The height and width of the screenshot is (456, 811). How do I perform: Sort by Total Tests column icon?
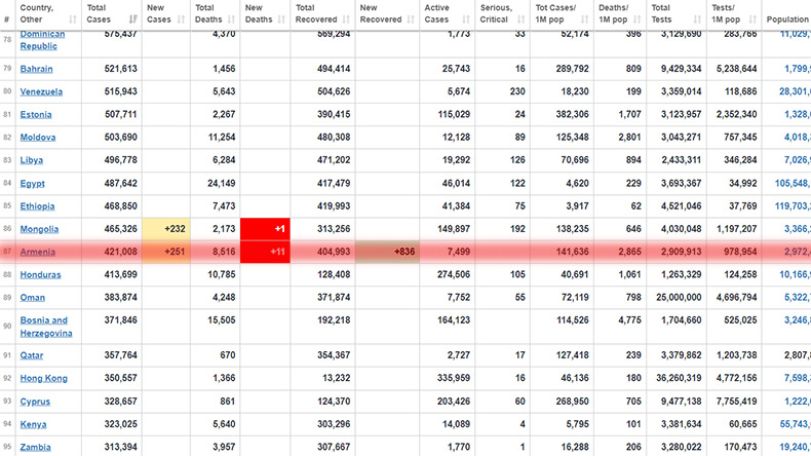697,20
